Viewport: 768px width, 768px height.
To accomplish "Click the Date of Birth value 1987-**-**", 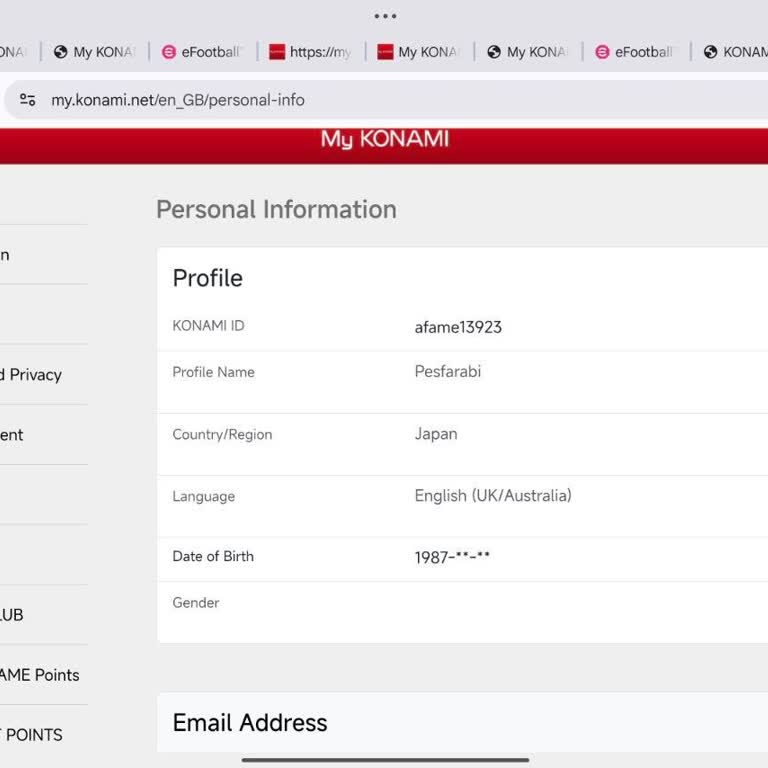I will (452, 557).
